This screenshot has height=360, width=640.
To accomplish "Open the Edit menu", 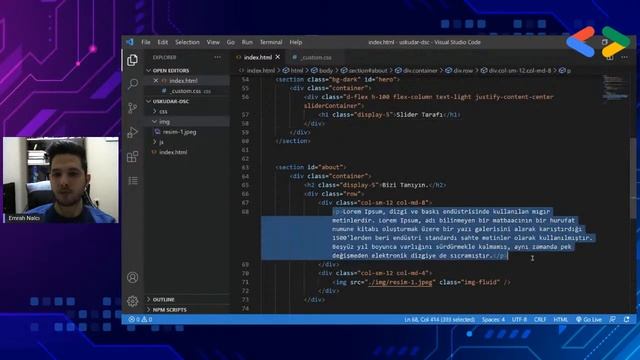I will point(163,42).
